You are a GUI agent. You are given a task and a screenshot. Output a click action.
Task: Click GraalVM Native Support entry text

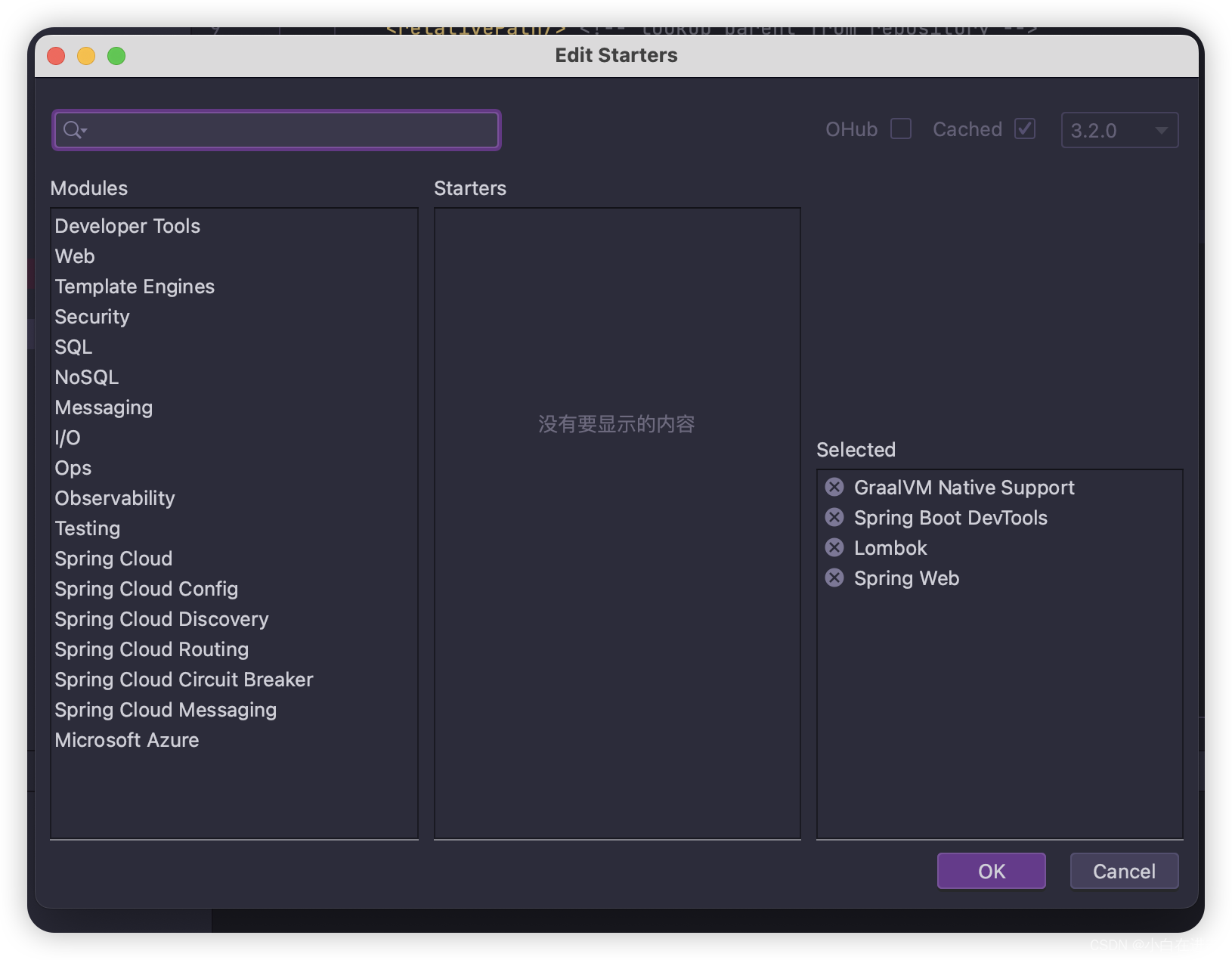click(x=964, y=488)
